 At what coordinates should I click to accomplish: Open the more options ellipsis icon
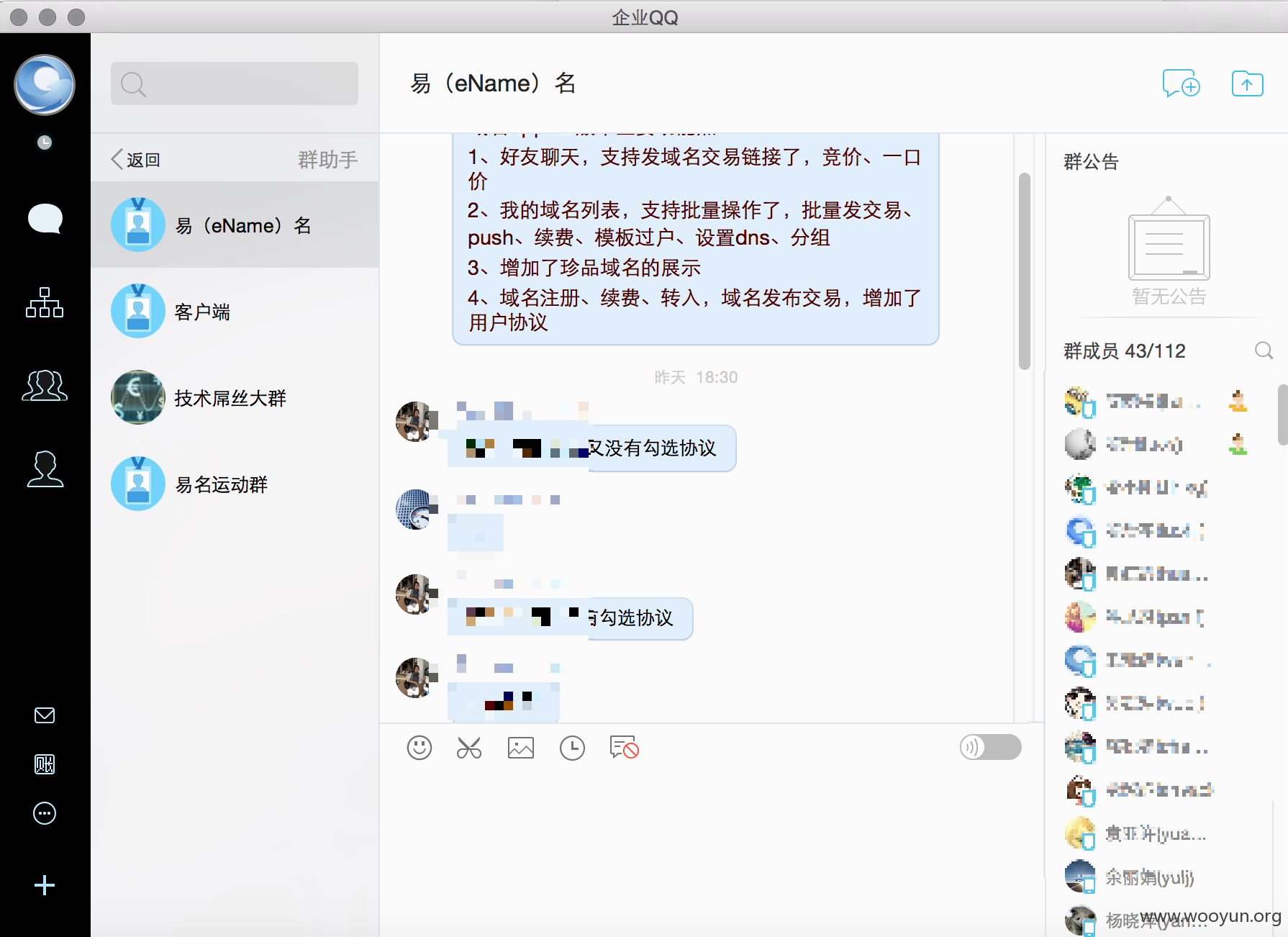(45, 813)
